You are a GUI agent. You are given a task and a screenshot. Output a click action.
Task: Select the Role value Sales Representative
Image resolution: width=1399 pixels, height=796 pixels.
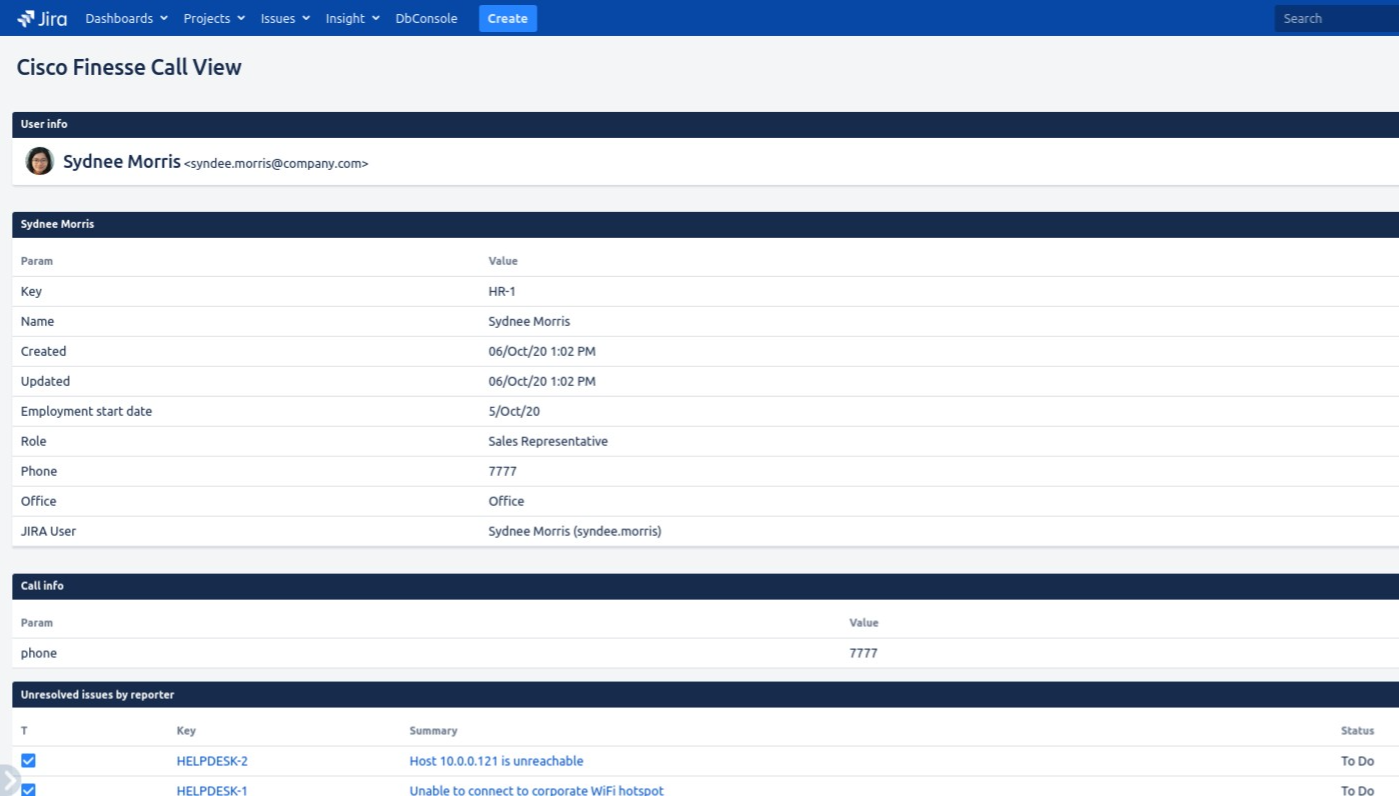click(548, 441)
